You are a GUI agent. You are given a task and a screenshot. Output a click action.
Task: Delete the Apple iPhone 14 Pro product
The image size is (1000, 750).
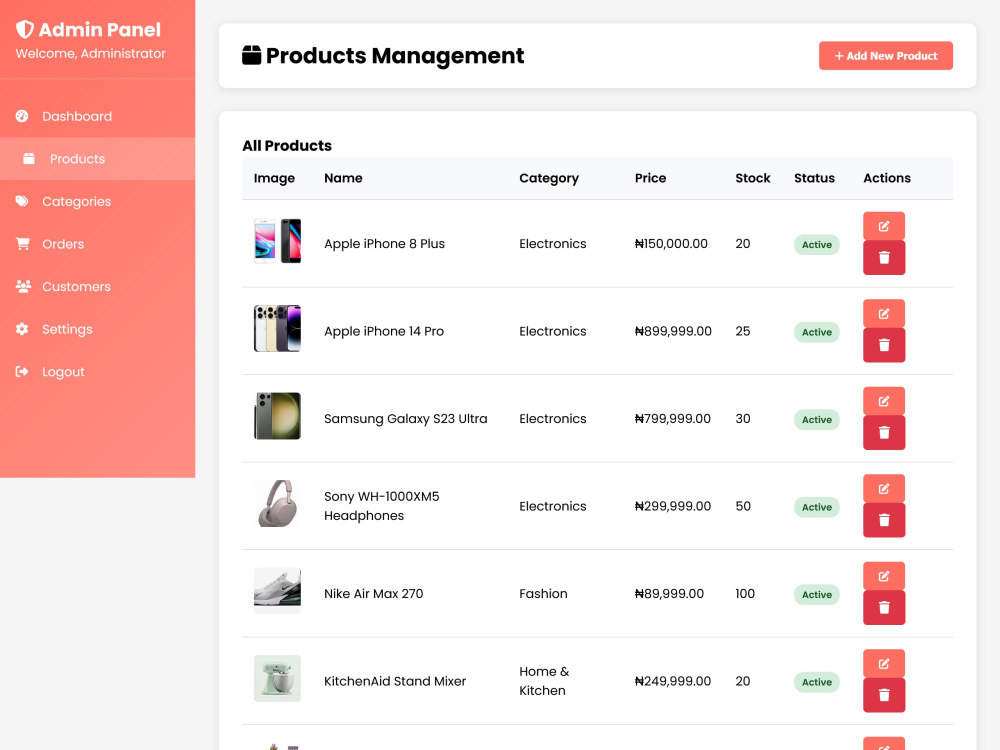tap(884, 345)
